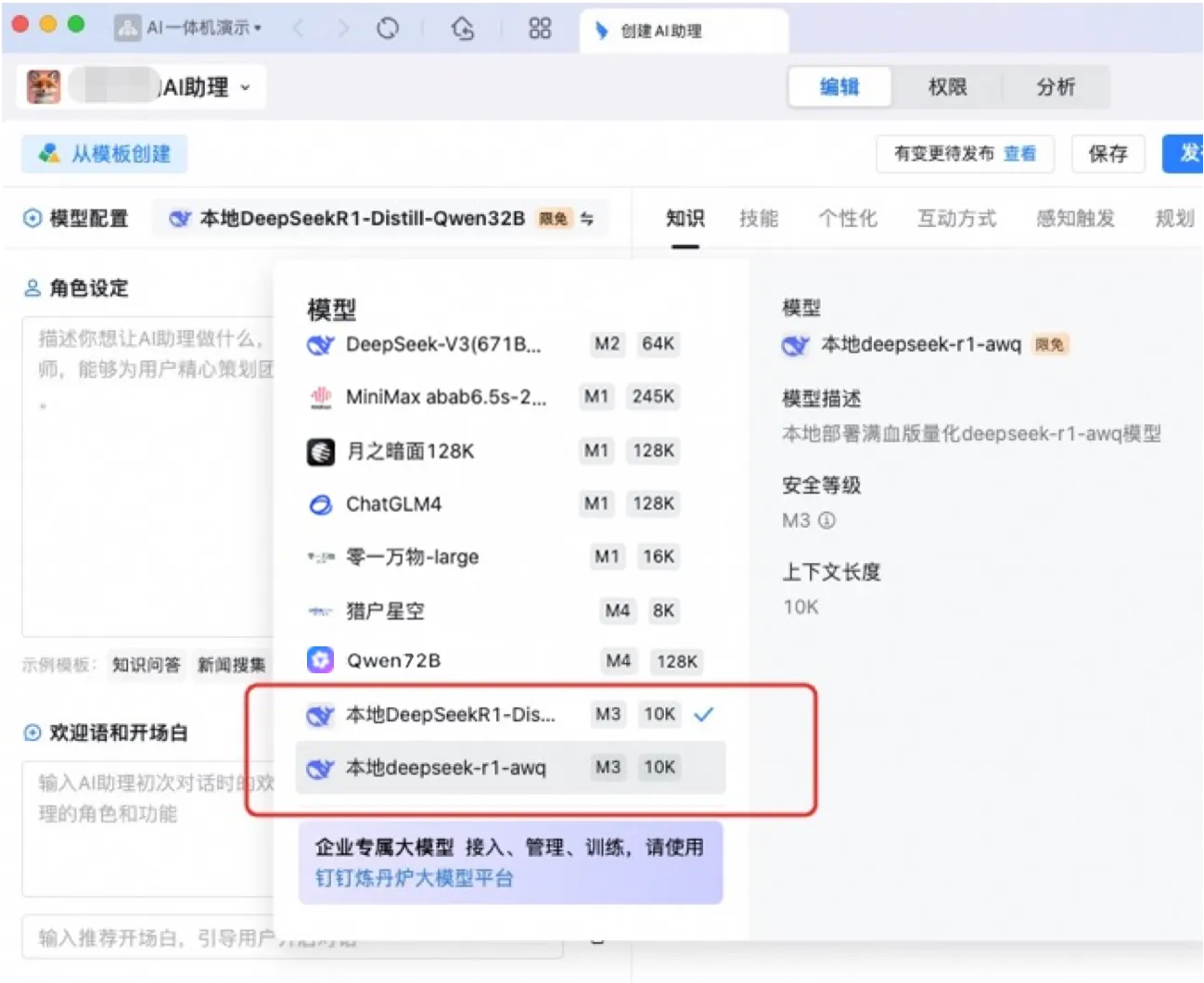Open the 知识 tab
Screen dimensions: 1204x983
click(685, 219)
